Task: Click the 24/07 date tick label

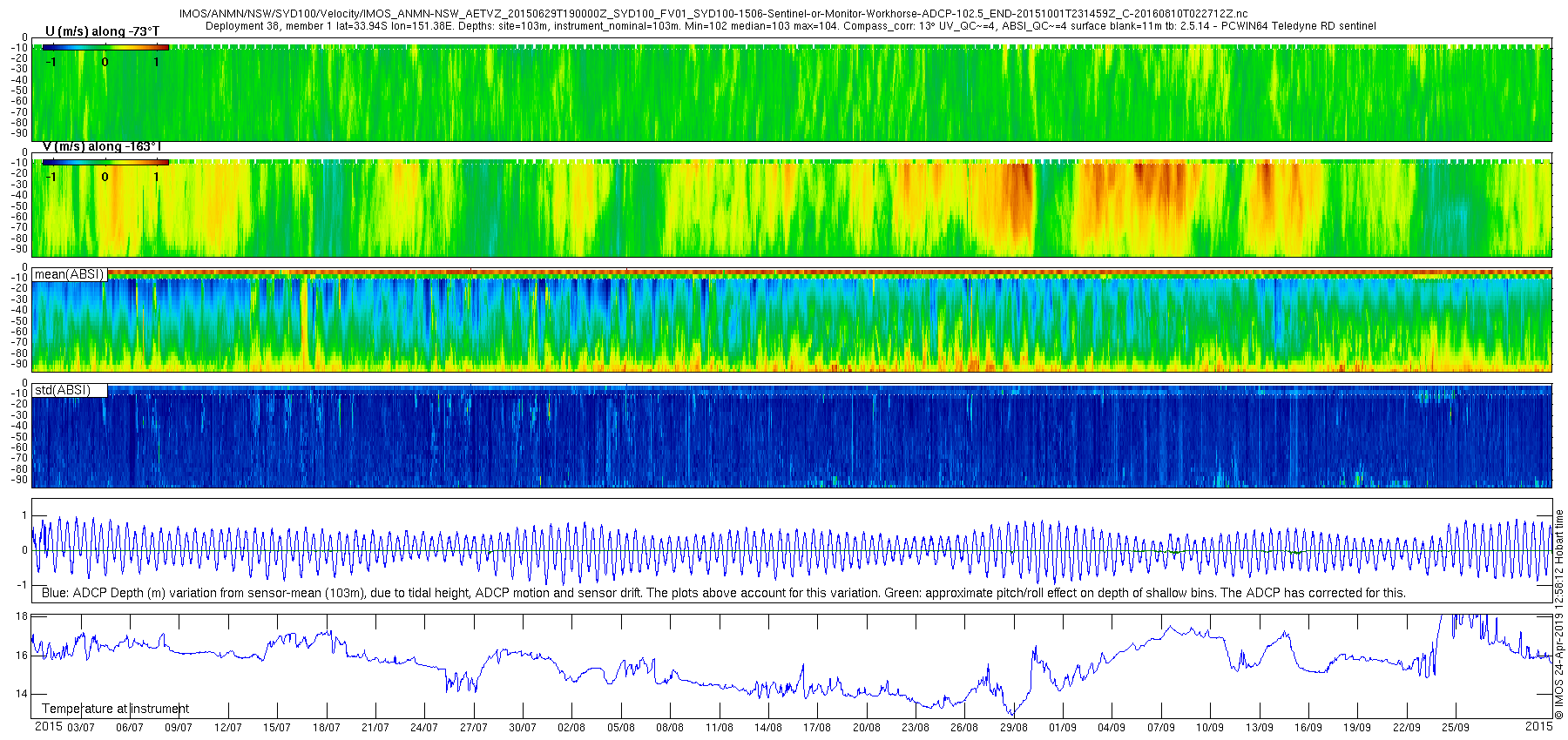Action: (424, 727)
